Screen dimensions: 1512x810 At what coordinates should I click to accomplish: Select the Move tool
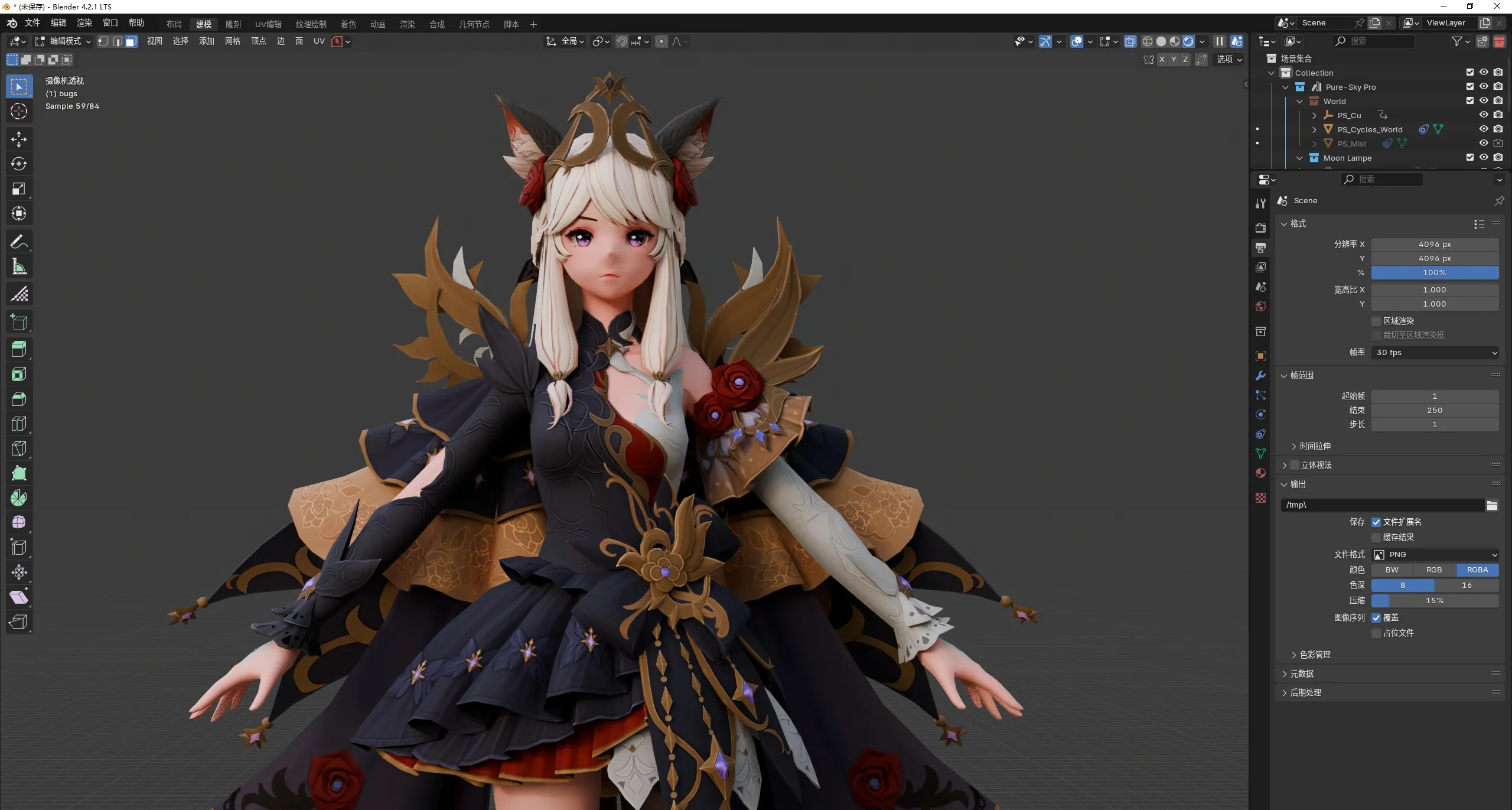pos(19,139)
